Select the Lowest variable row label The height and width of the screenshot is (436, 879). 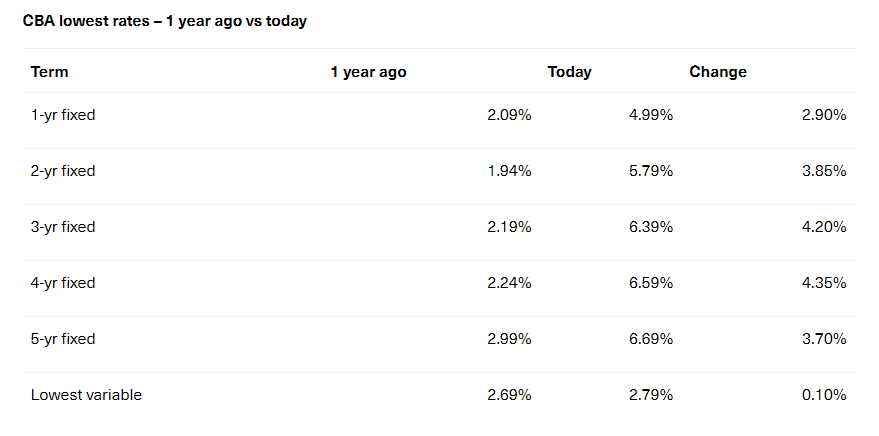pos(86,395)
